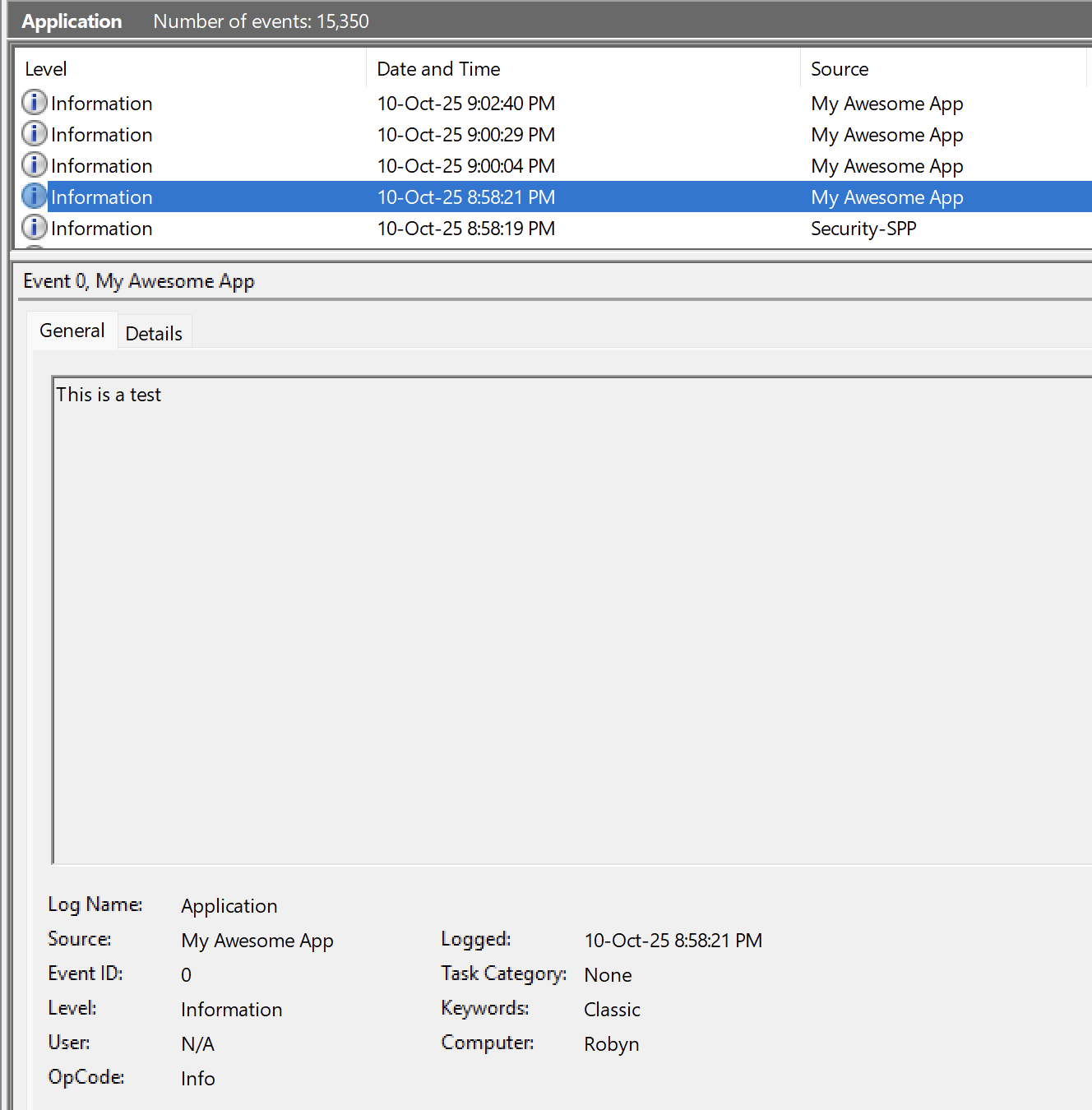Select the Security-SPP source cell in the list
Screen dimensions: 1092x1110
863,229
